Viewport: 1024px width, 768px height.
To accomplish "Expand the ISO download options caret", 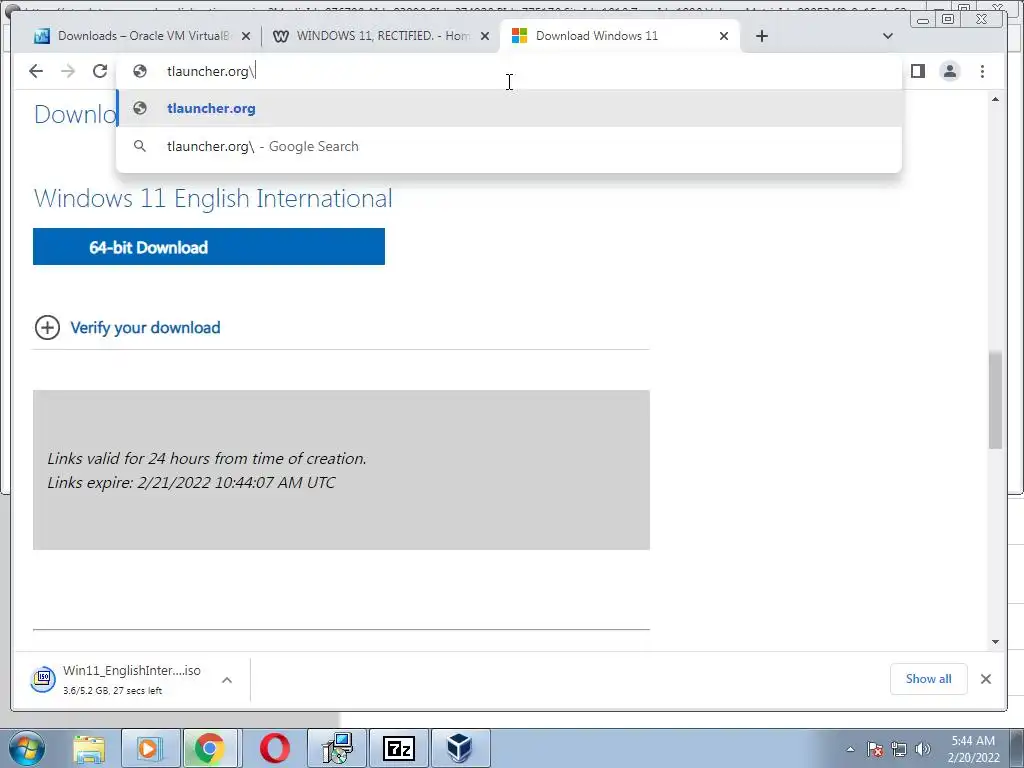I will tap(227, 680).
